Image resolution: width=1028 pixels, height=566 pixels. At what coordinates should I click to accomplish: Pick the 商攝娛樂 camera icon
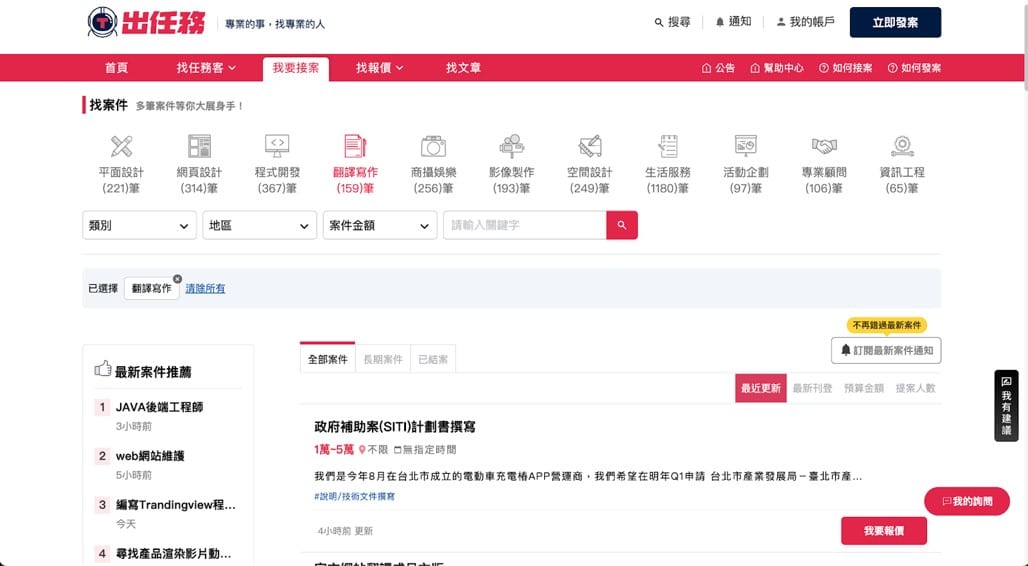click(x=433, y=147)
